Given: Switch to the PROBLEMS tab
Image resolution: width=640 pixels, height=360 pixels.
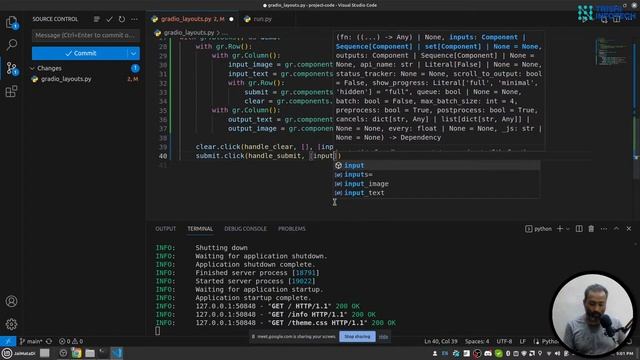Looking at the screenshot, I should pyautogui.click(x=292, y=229).
